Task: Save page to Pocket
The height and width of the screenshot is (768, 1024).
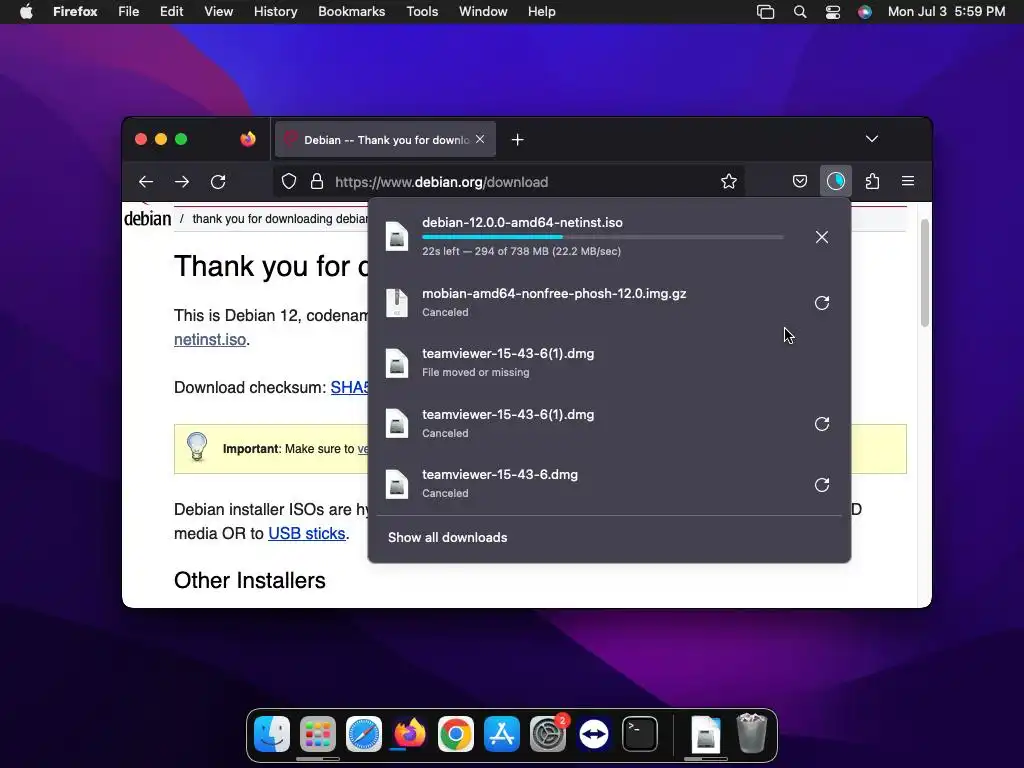Action: pyautogui.click(x=799, y=182)
